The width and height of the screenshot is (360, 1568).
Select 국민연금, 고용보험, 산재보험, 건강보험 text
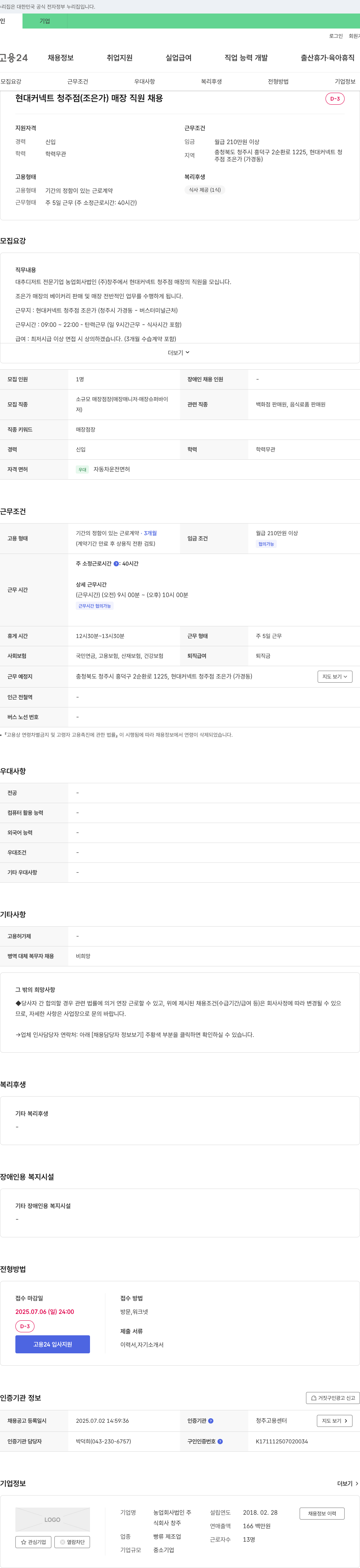[120, 656]
